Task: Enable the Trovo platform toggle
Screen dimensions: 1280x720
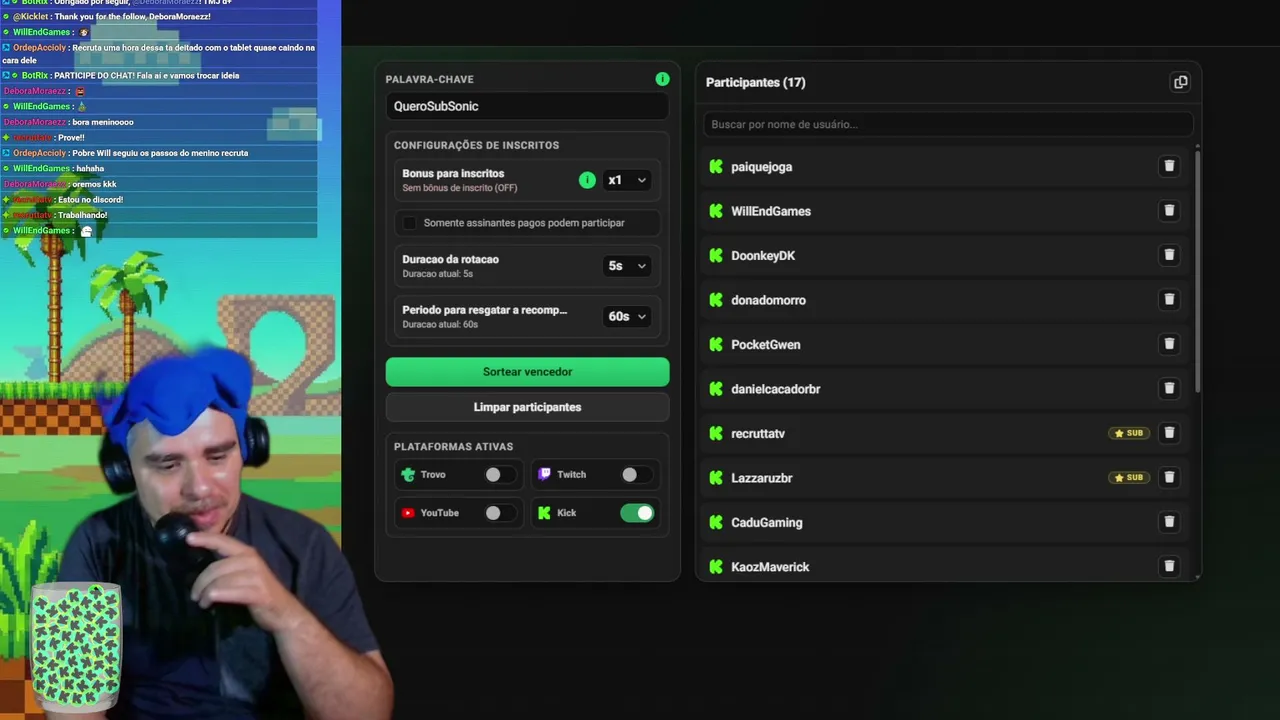Action: [x=499, y=475]
